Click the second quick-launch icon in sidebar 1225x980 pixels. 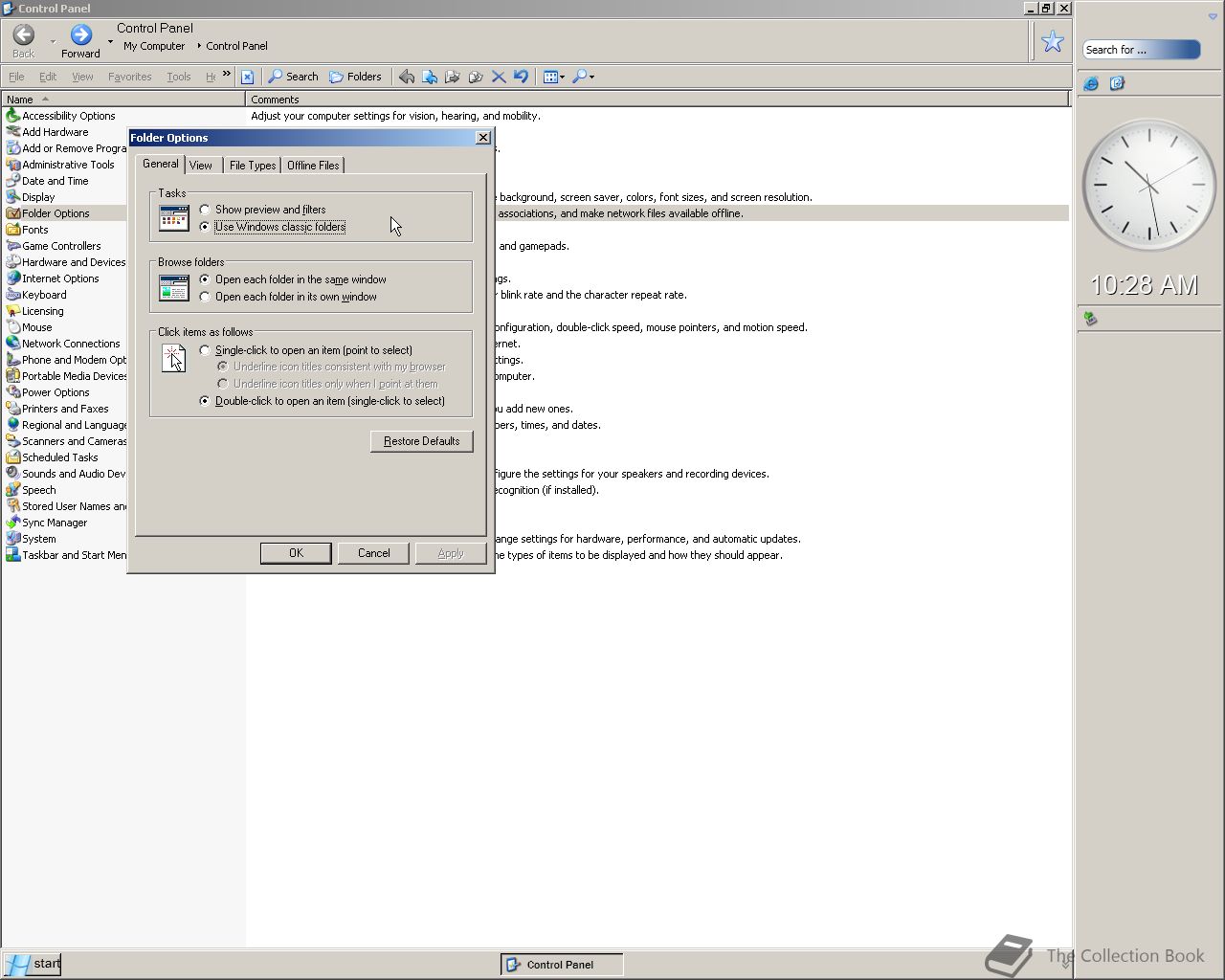tap(1117, 84)
